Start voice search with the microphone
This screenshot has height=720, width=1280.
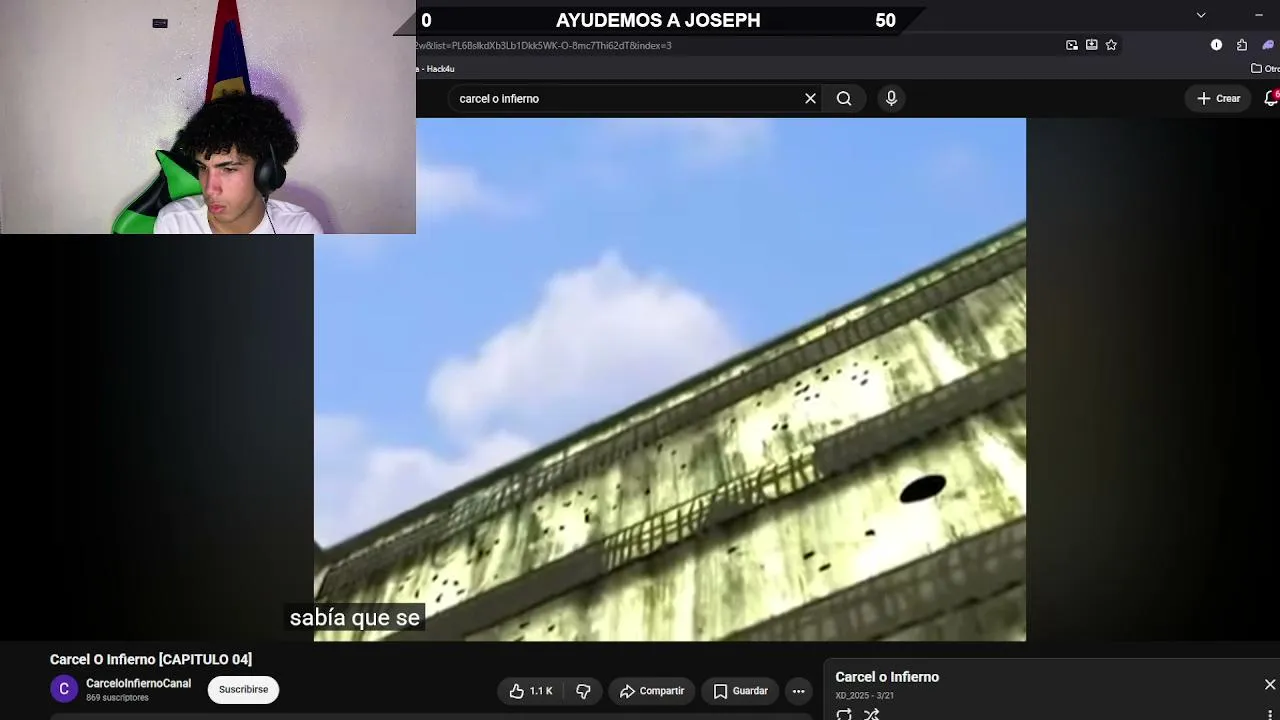tap(891, 98)
